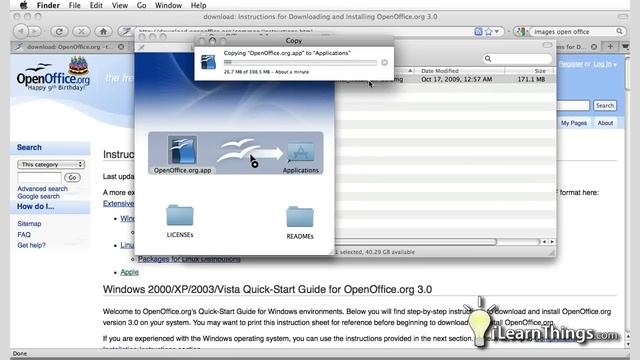Screen dimensions: 640x360
Task: Click the browser forward arrow button
Action: click(x=35, y=31)
